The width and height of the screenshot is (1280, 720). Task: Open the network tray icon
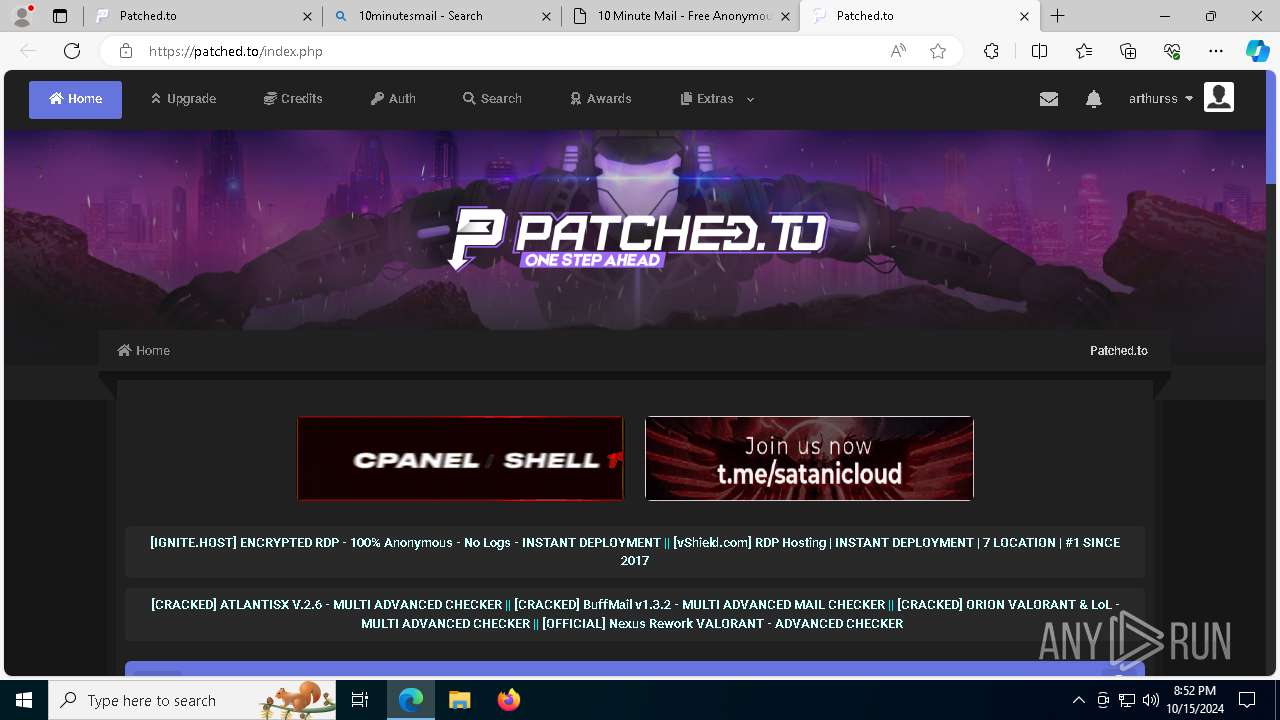[x=1127, y=700]
